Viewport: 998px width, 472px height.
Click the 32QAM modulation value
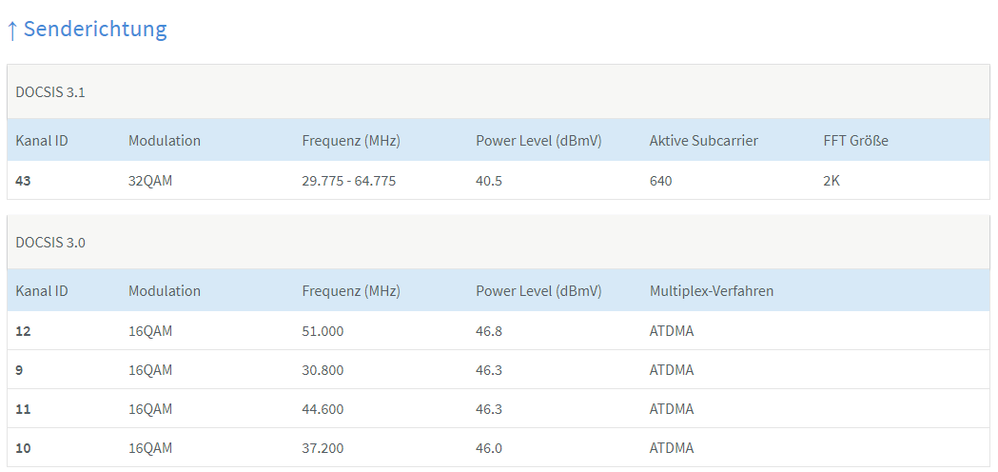(150, 181)
